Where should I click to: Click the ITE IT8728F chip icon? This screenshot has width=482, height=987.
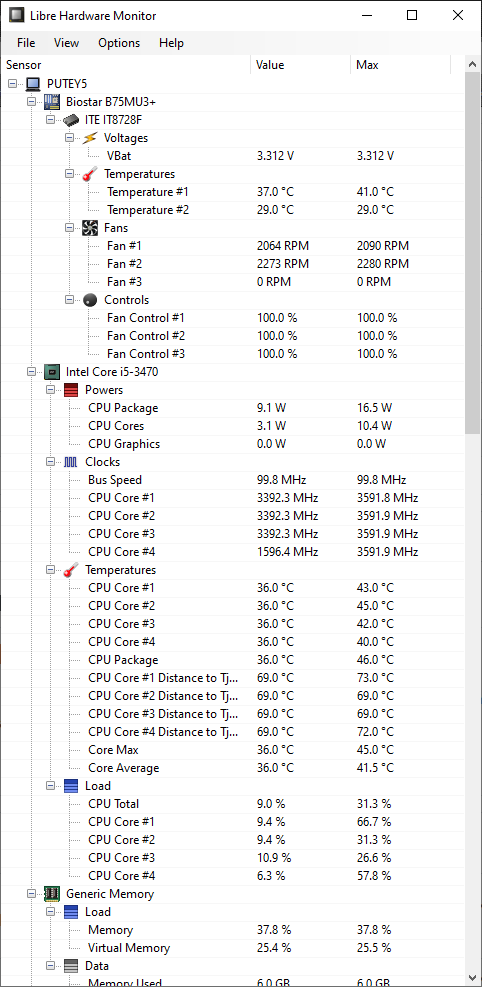71,120
